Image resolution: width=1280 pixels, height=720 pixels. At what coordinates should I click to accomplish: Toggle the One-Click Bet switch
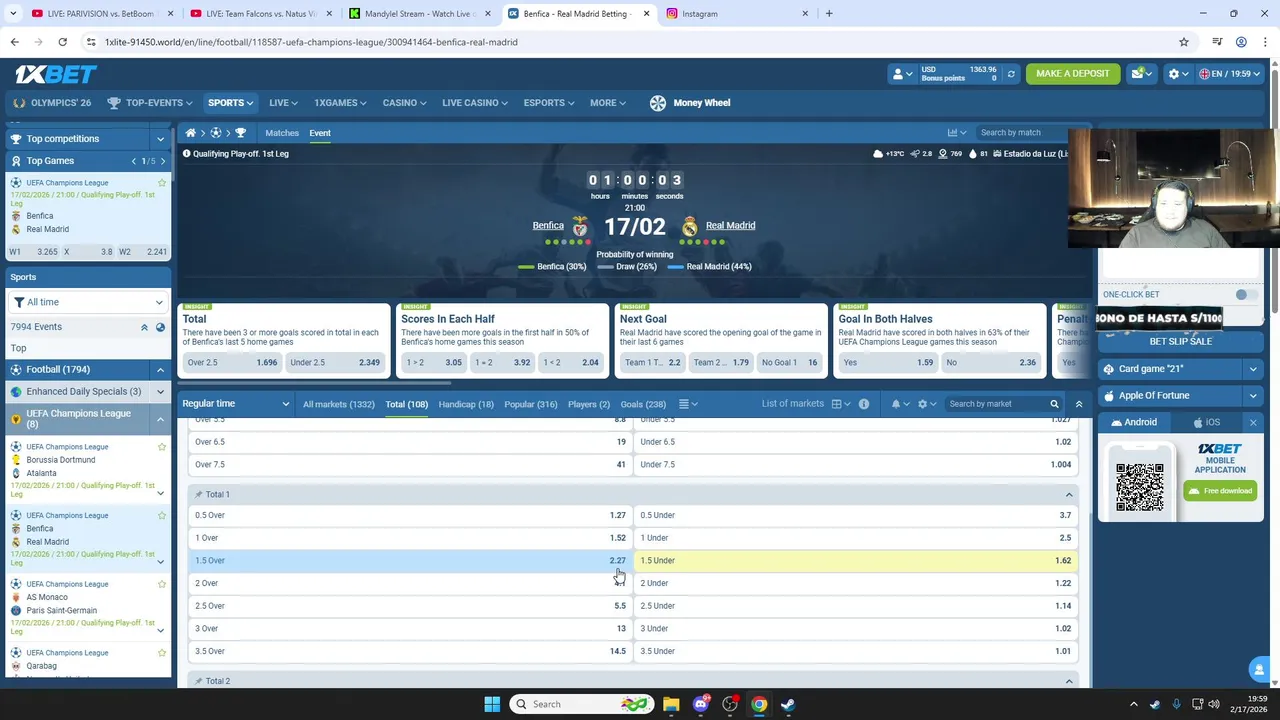1245,295
